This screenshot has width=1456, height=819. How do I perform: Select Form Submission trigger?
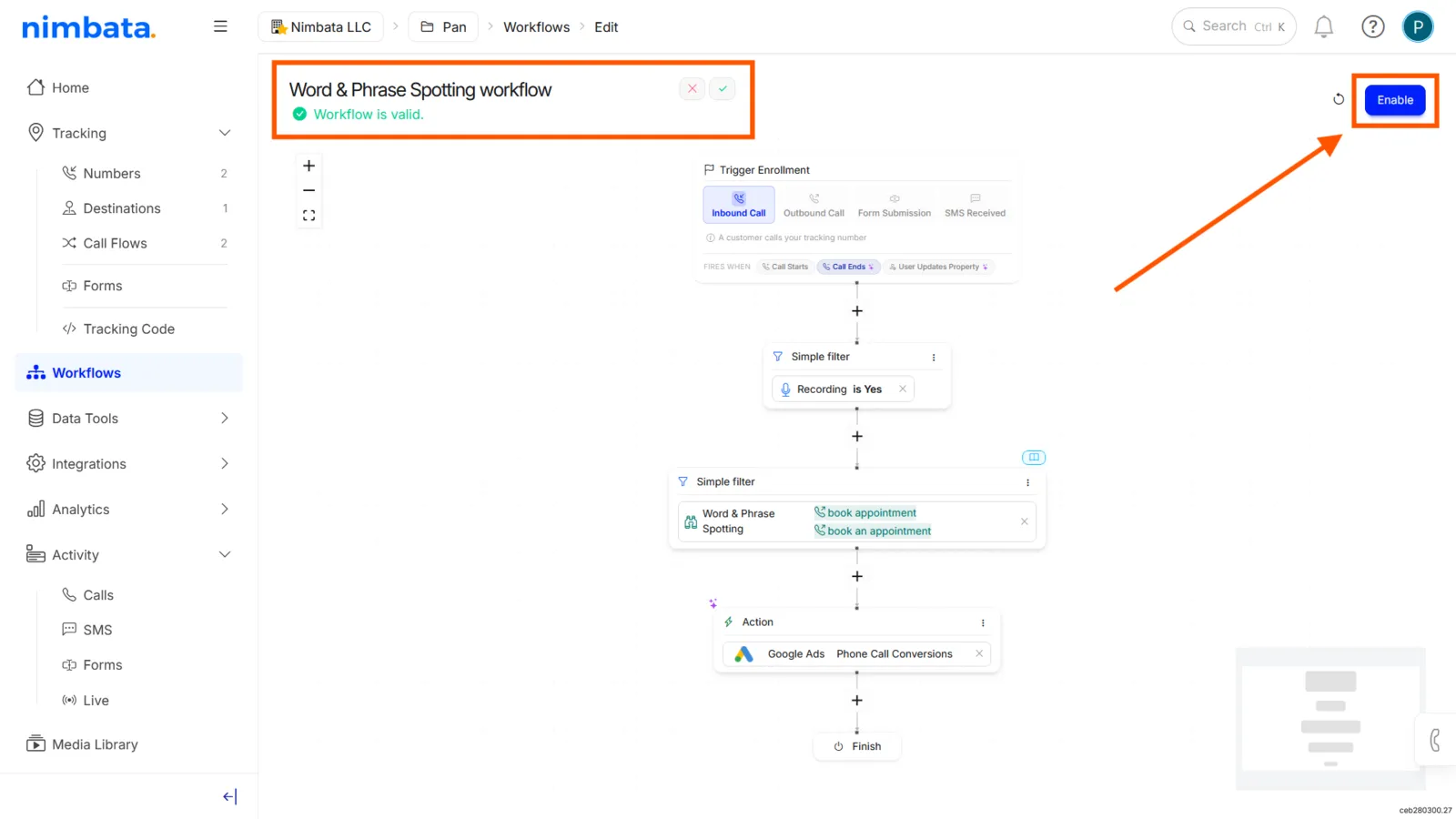[895, 205]
